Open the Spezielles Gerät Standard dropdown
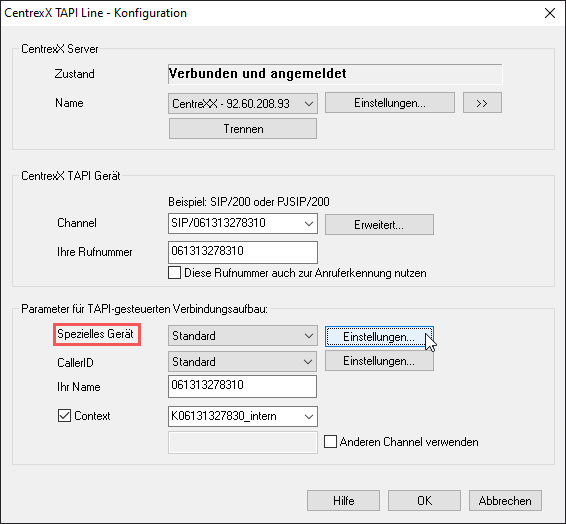The width and height of the screenshot is (566, 524). [243, 336]
